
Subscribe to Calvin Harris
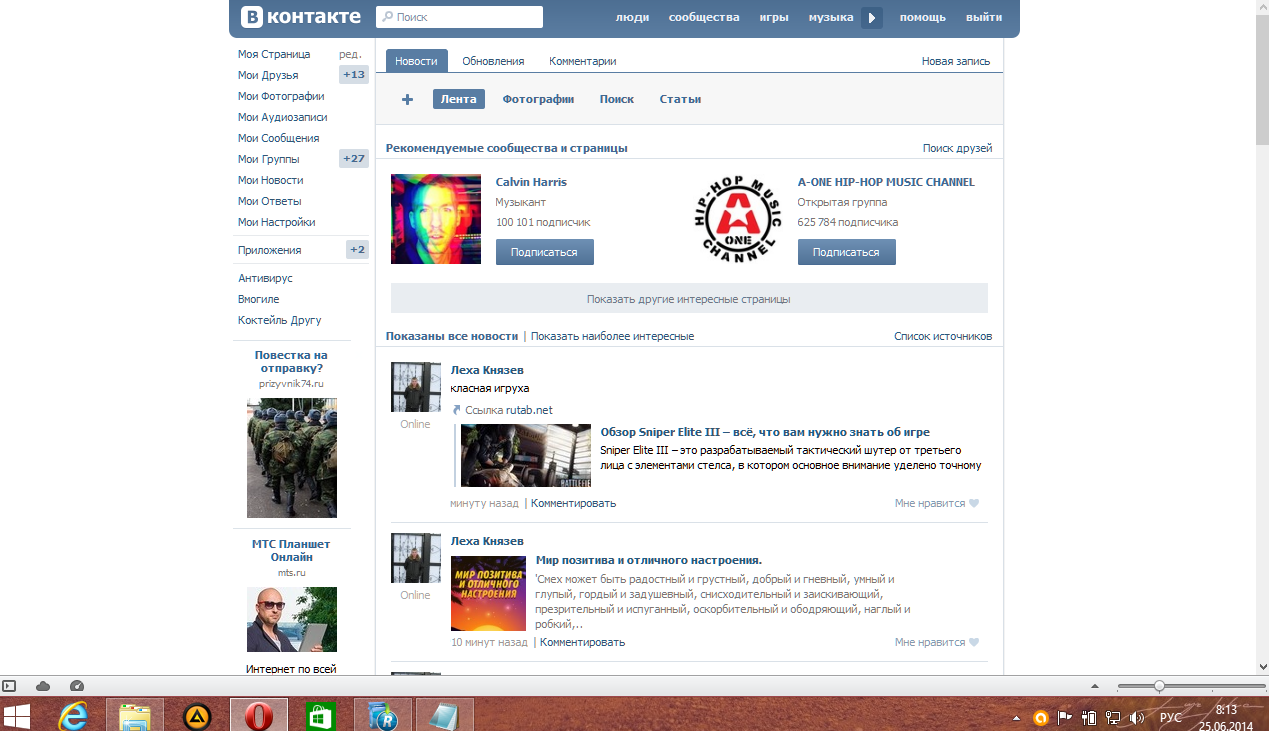point(544,252)
